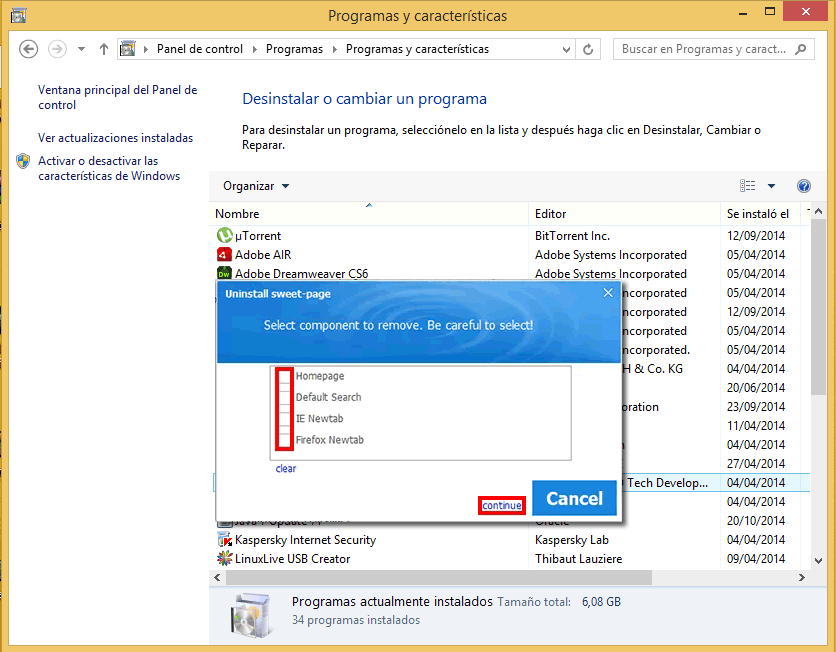Check the Firefox Newtab checkbox
This screenshot has width=836, height=652.
[x=284, y=440]
